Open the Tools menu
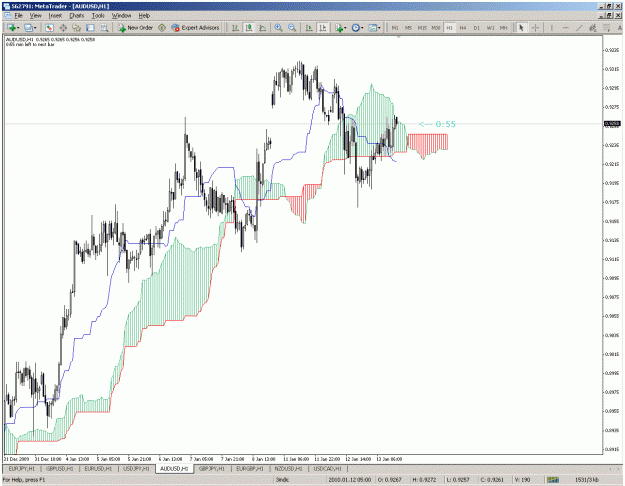This screenshot has height=486, width=625. click(98, 16)
